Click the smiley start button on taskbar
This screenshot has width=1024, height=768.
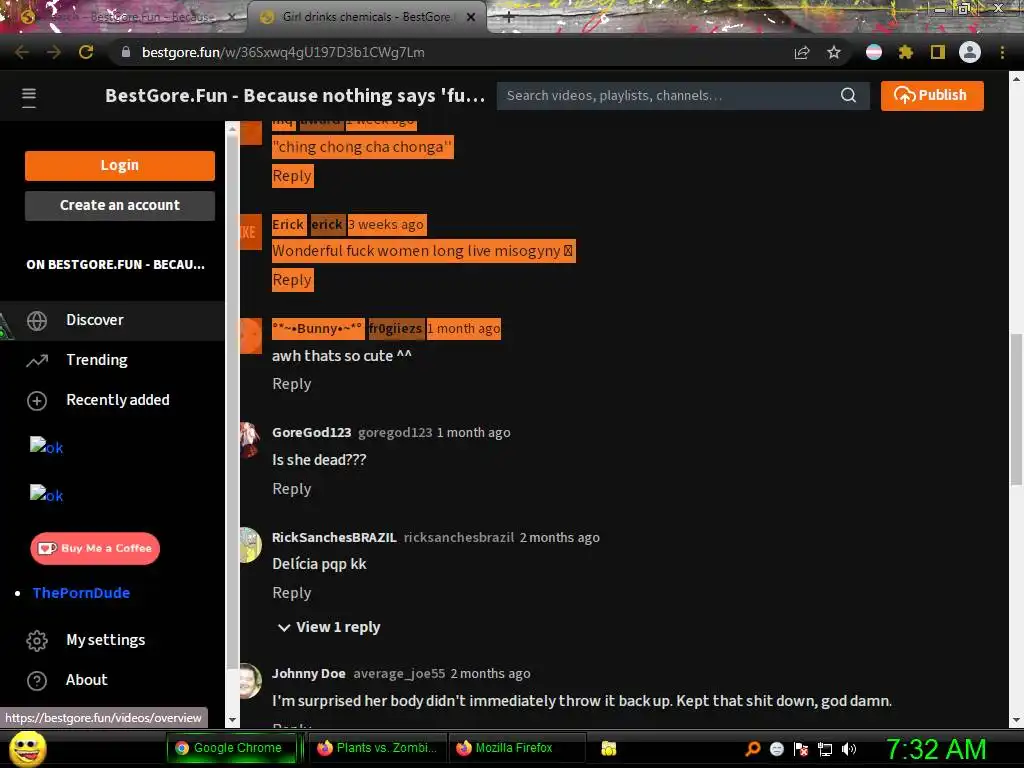pyautogui.click(x=27, y=748)
